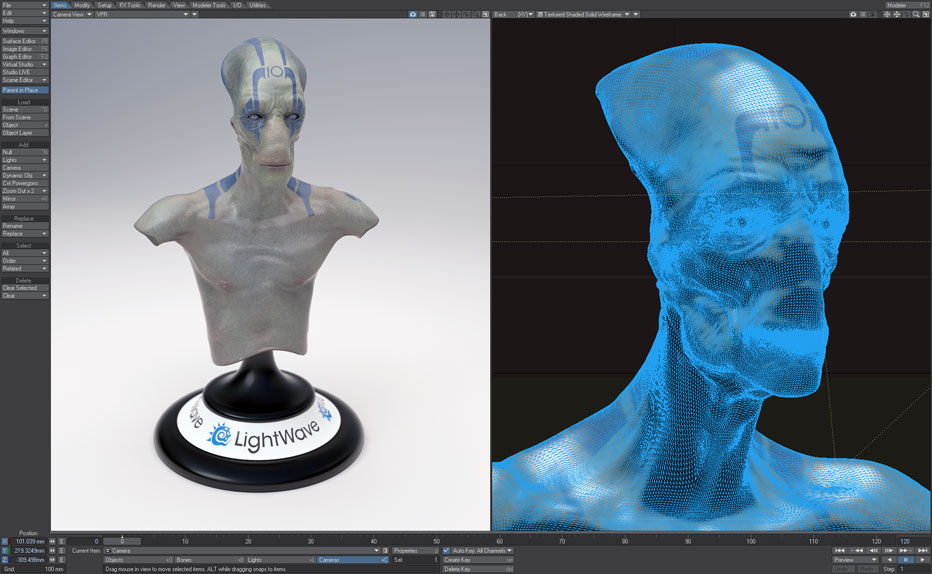Click the pause button
Screen dimensions: 932x574
point(906,560)
